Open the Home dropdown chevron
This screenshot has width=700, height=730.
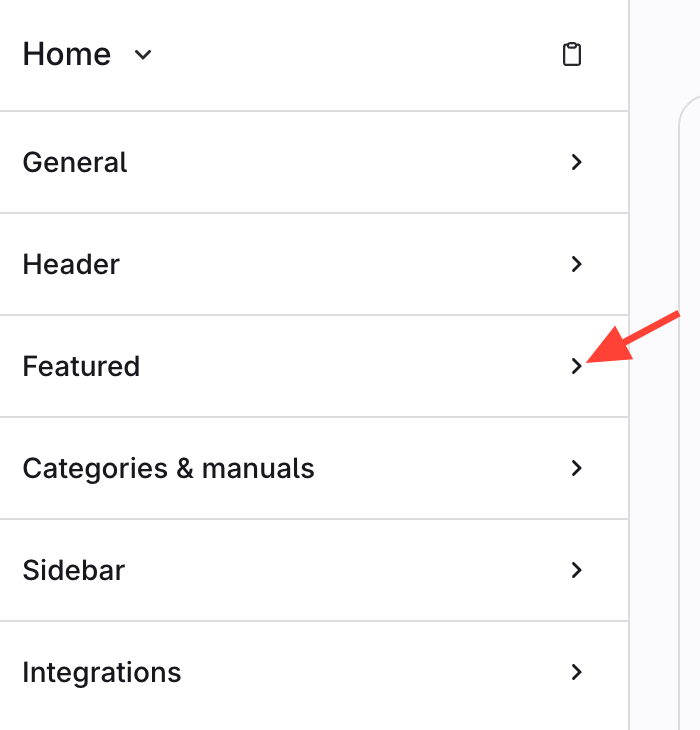[143, 55]
